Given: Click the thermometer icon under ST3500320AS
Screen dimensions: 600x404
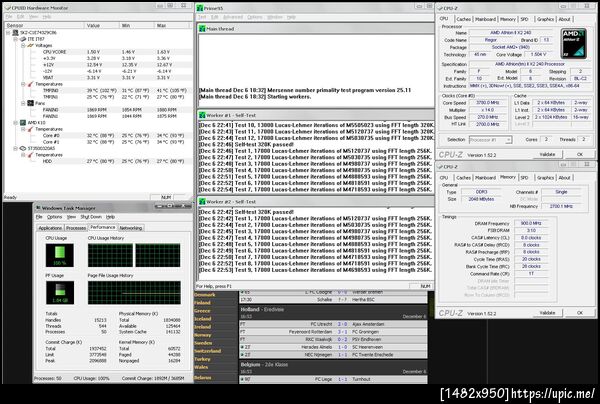Looking at the screenshot, I should tap(30, 155).
